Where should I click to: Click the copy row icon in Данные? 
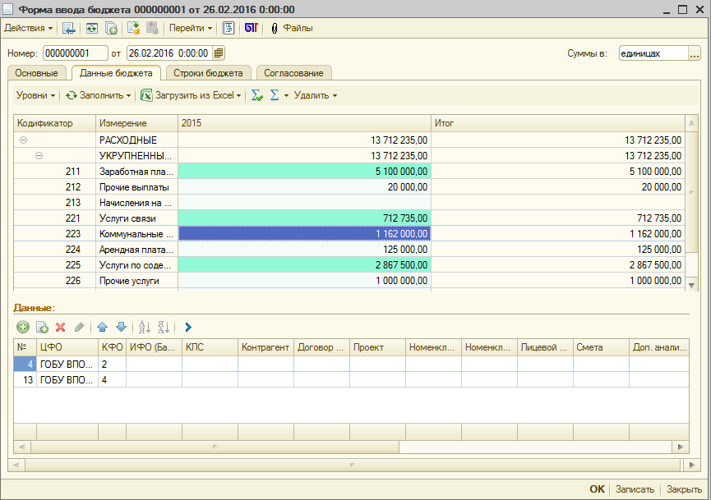coord(42,327)
